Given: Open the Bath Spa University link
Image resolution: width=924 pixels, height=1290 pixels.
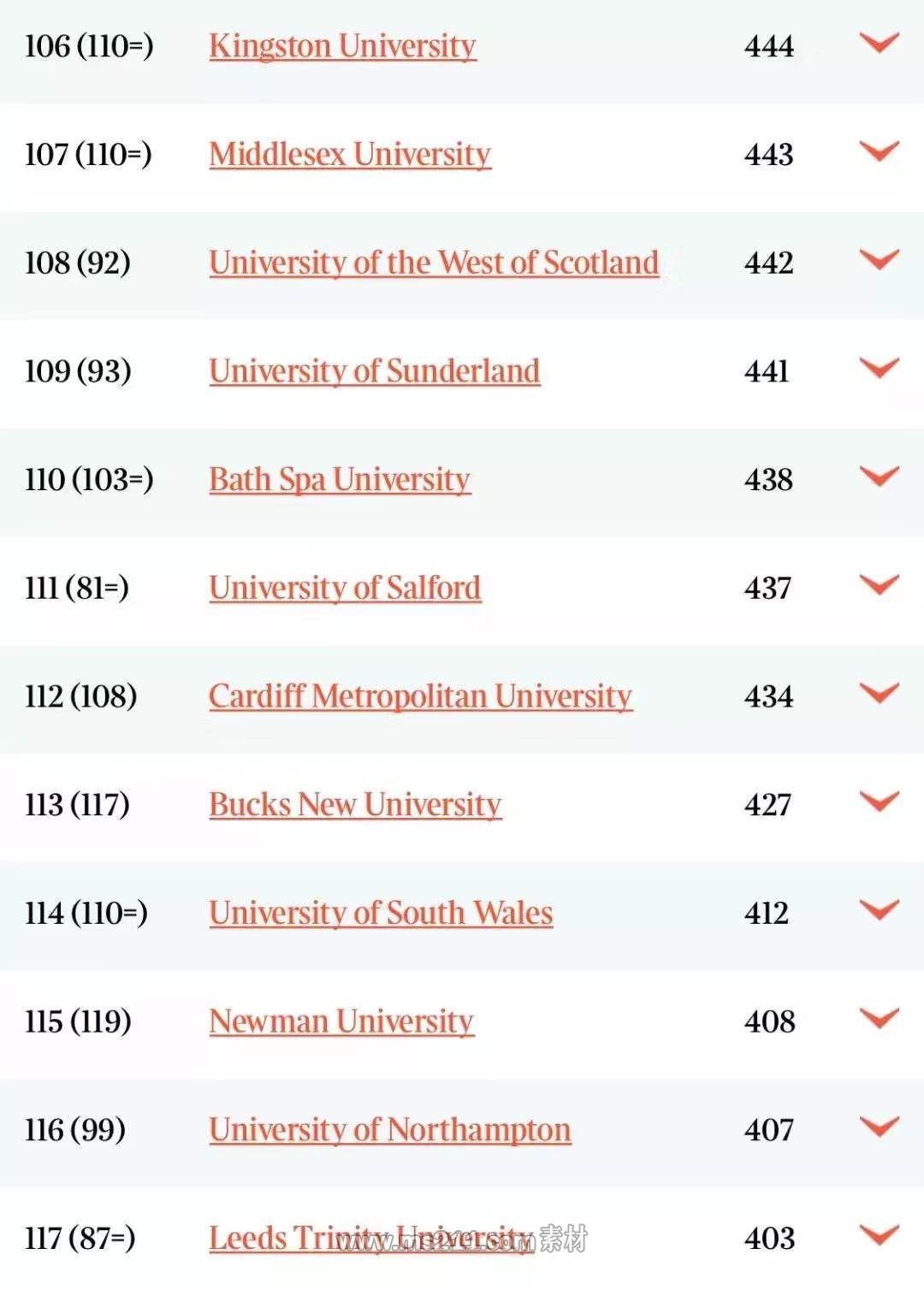Looking at the screenshot, I should click(x=340, y=480).
